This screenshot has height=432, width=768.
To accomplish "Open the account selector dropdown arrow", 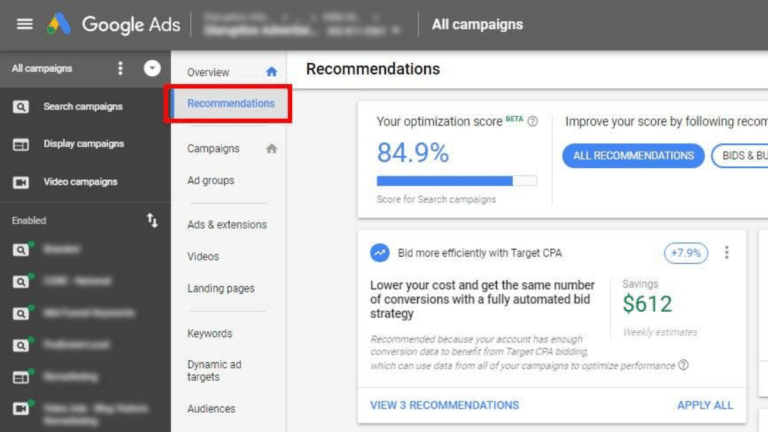I will click(396, 30).
